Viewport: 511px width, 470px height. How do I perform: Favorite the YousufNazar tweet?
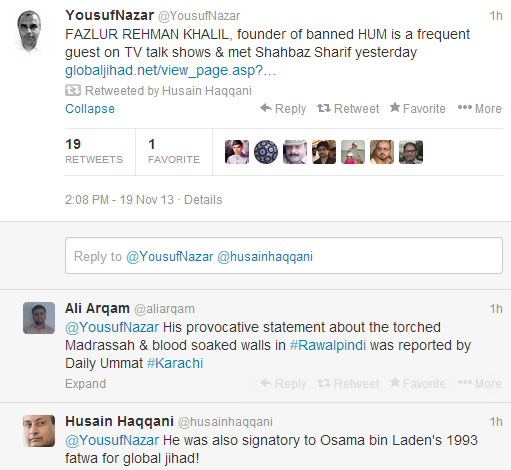pyautogui.click(x=418, y=109)
